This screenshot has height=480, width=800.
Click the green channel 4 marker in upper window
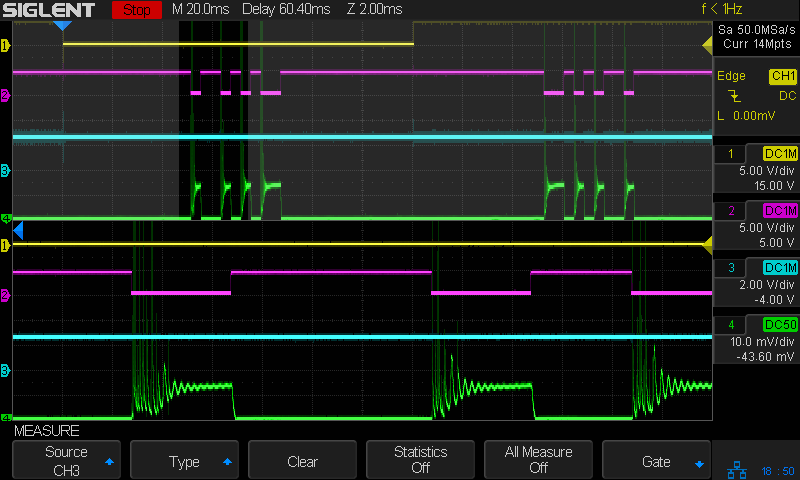(x=5, y=218)
